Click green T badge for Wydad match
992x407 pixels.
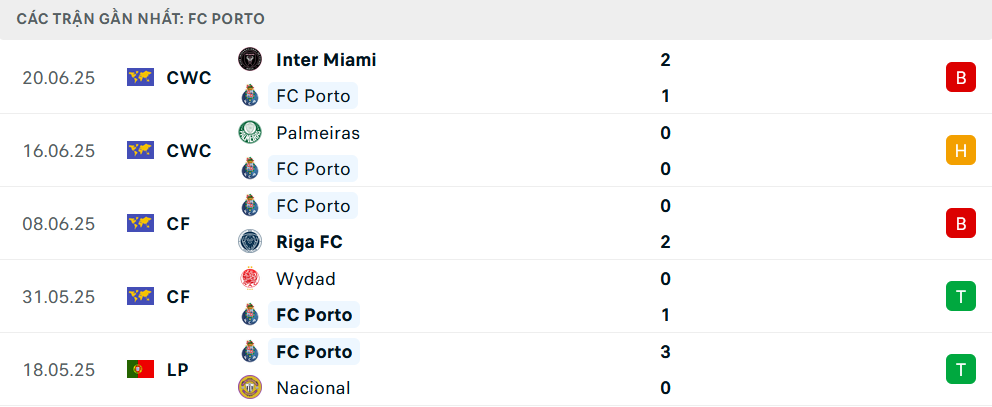[x=960, y=296]
